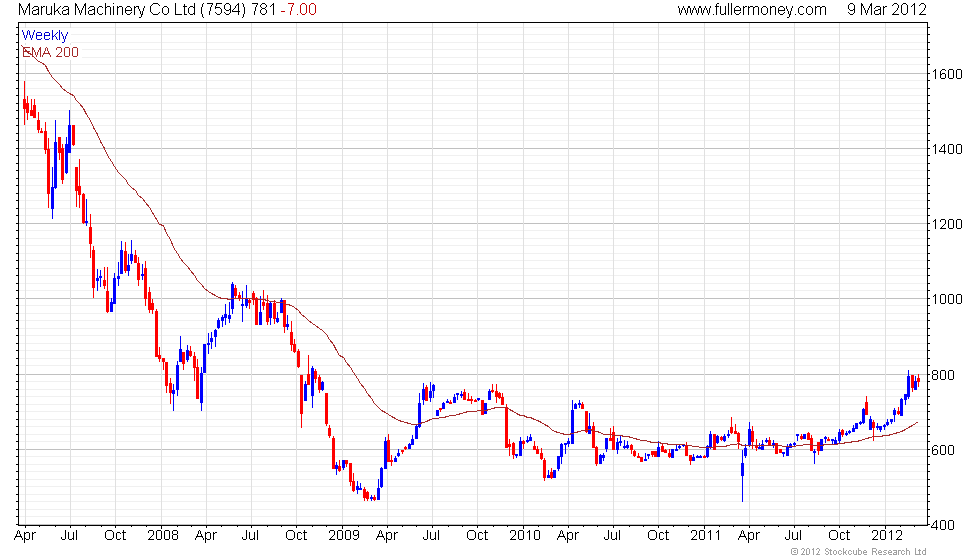
Task: Click the www.fullermoney.com link text
Action: pyautogui.click(x=752, y=9)
